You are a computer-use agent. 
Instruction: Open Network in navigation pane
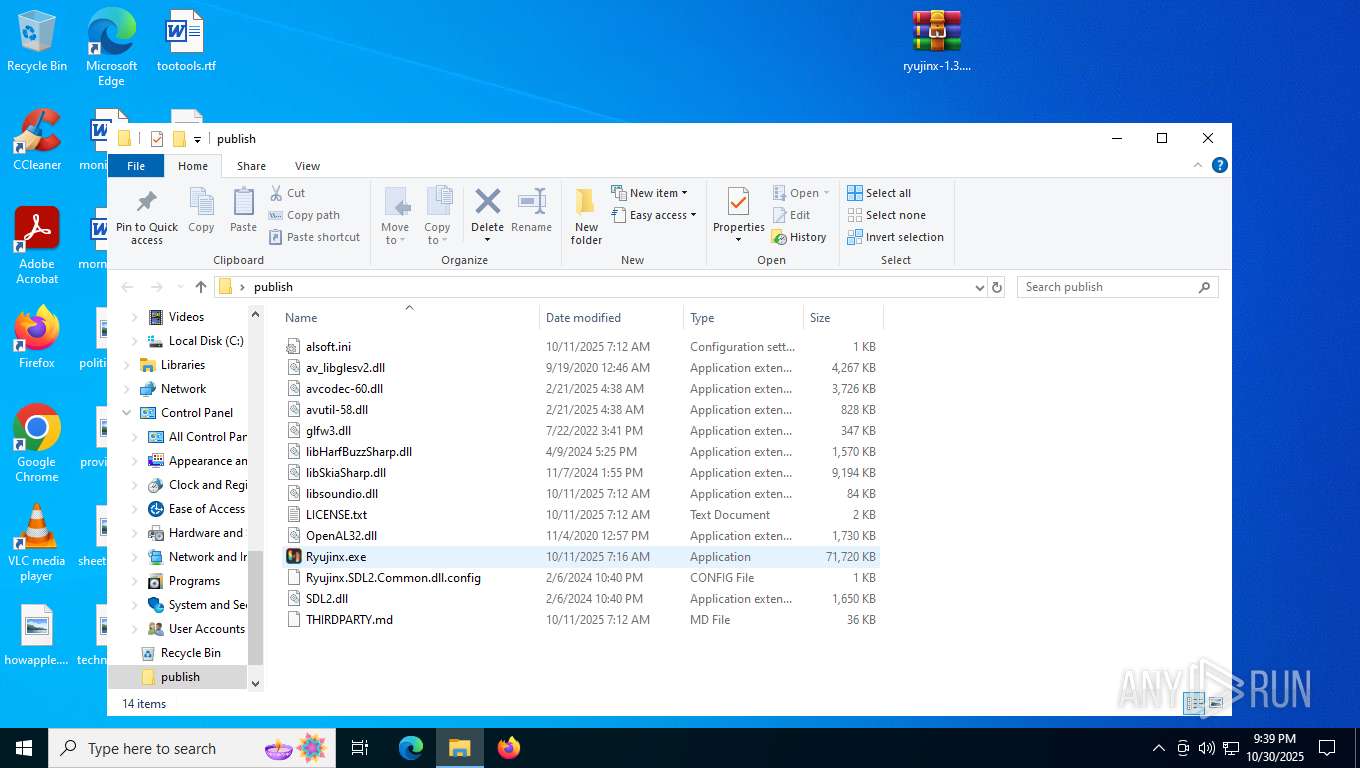click(183, 389)
